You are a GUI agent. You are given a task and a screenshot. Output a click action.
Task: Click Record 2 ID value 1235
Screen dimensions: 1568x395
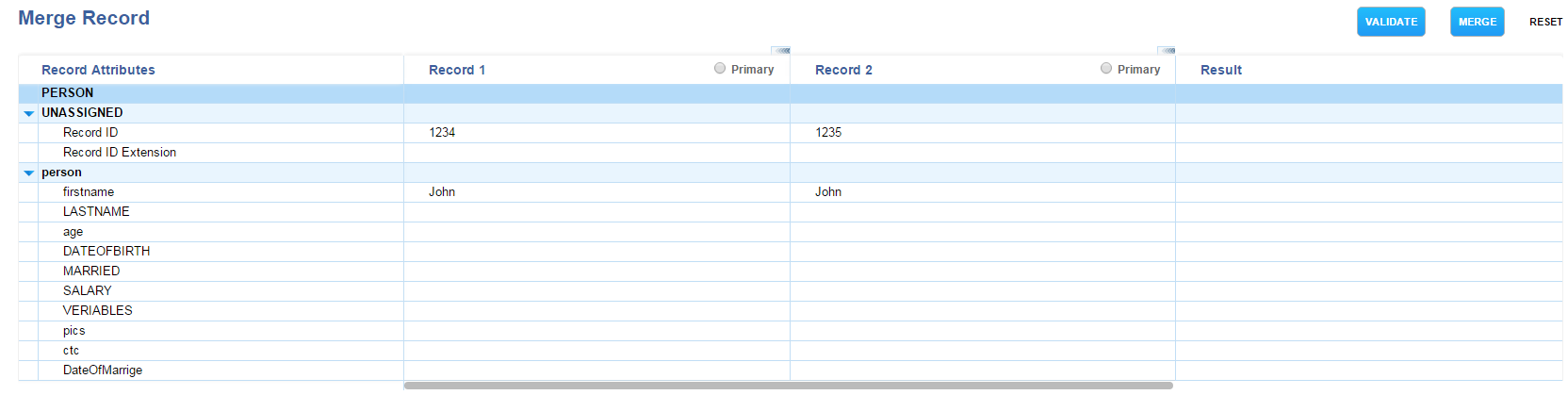tap(828, 133)
